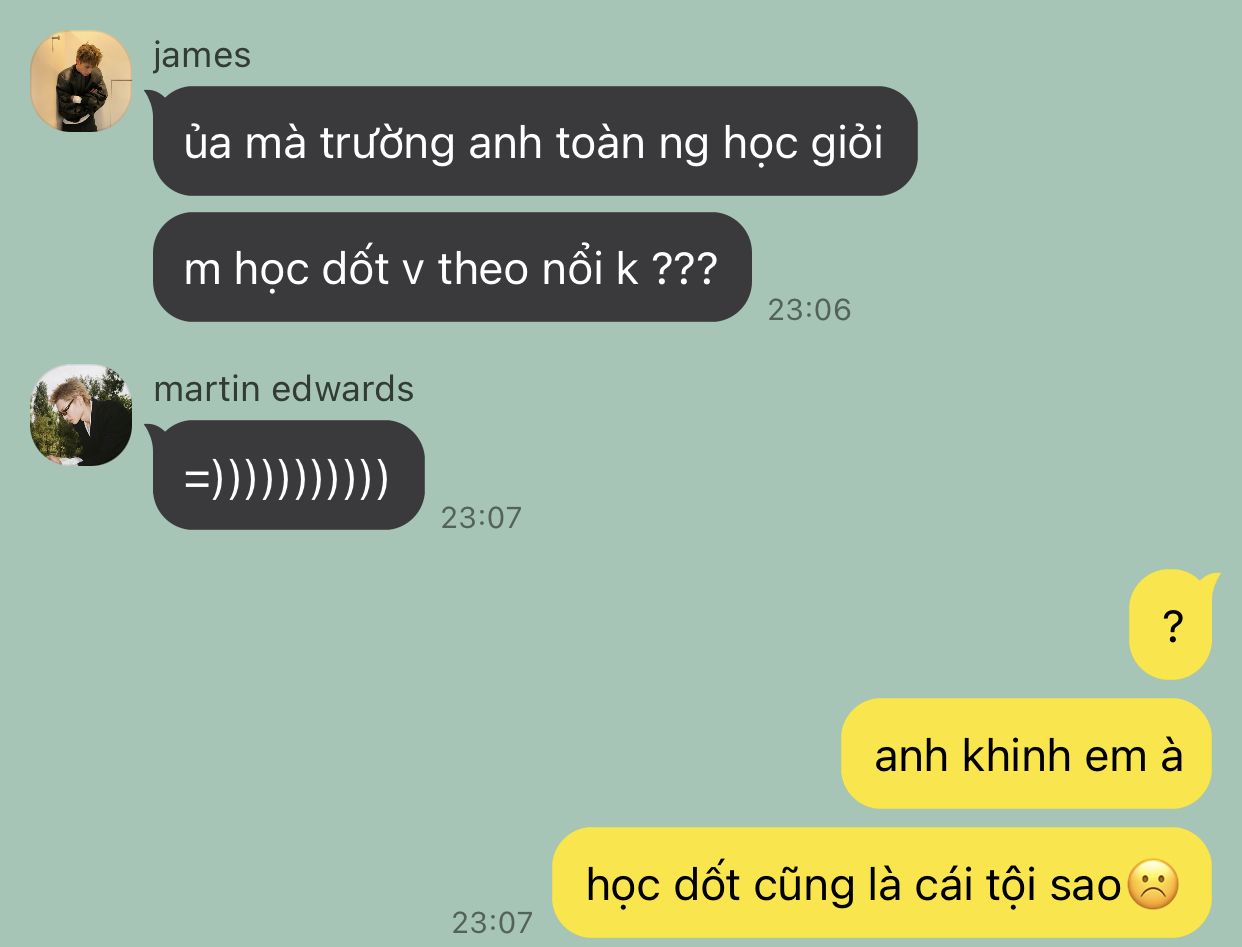
Task: Tap the sender name martin edwards
Action: (283, 388)
